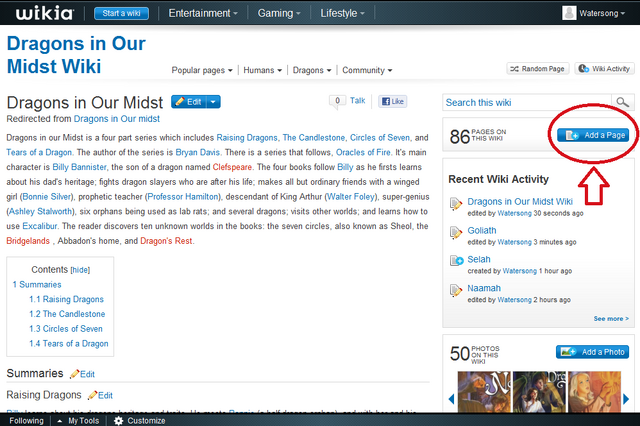Click the Add a Photo button
This screenshot has width=640, height=426.
[x=592, y=352]
